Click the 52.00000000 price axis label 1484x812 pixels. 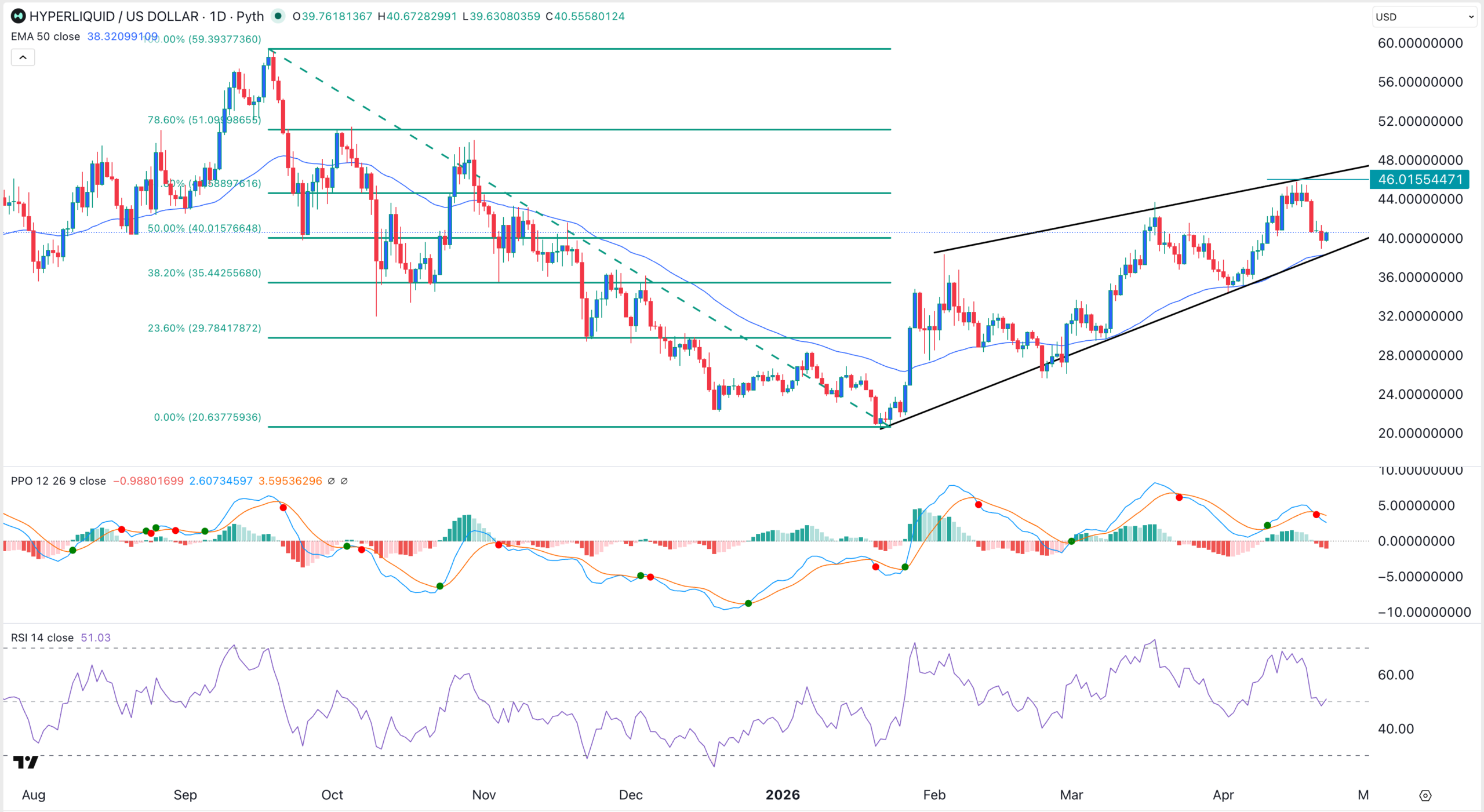1420,121
